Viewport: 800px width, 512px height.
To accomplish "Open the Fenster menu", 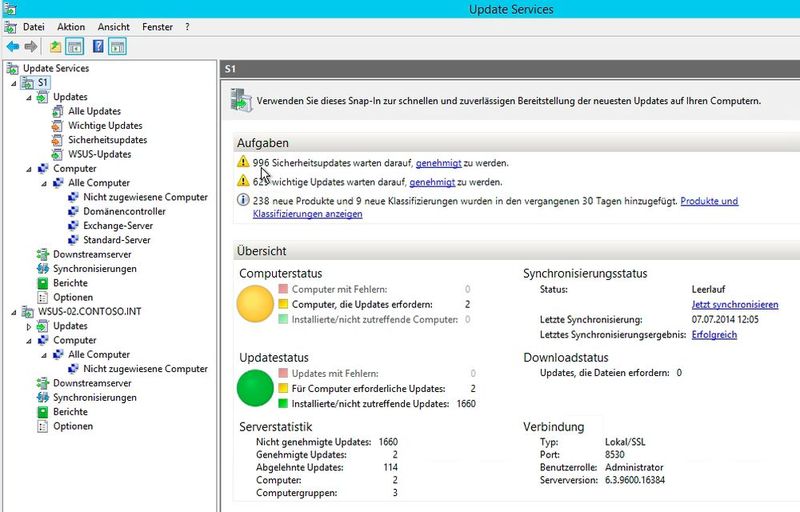I will 157,27.
